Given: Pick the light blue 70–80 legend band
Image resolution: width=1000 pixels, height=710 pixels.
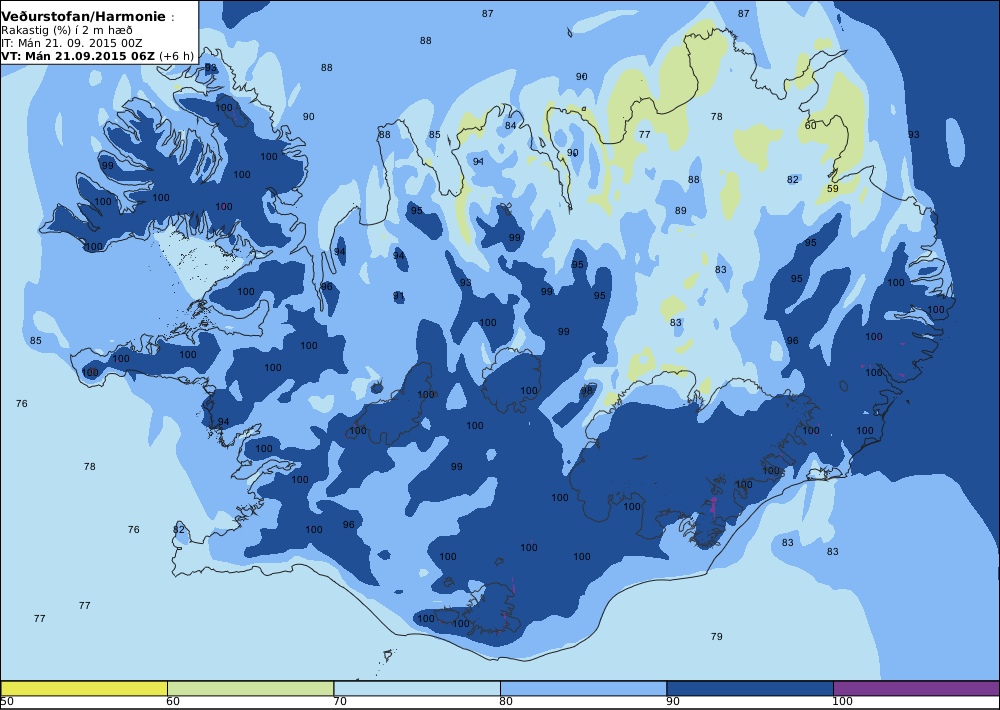Looking at the screenshot, I should tap(417, 688).
